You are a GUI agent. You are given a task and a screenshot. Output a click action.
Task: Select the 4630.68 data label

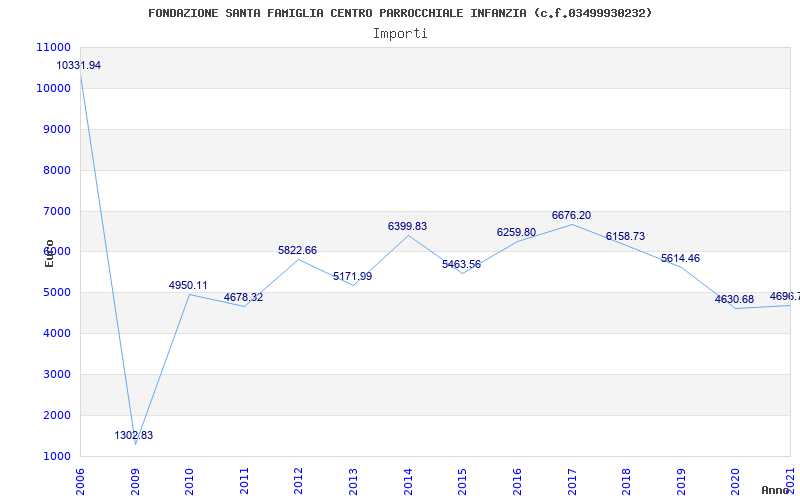point(734,299)
